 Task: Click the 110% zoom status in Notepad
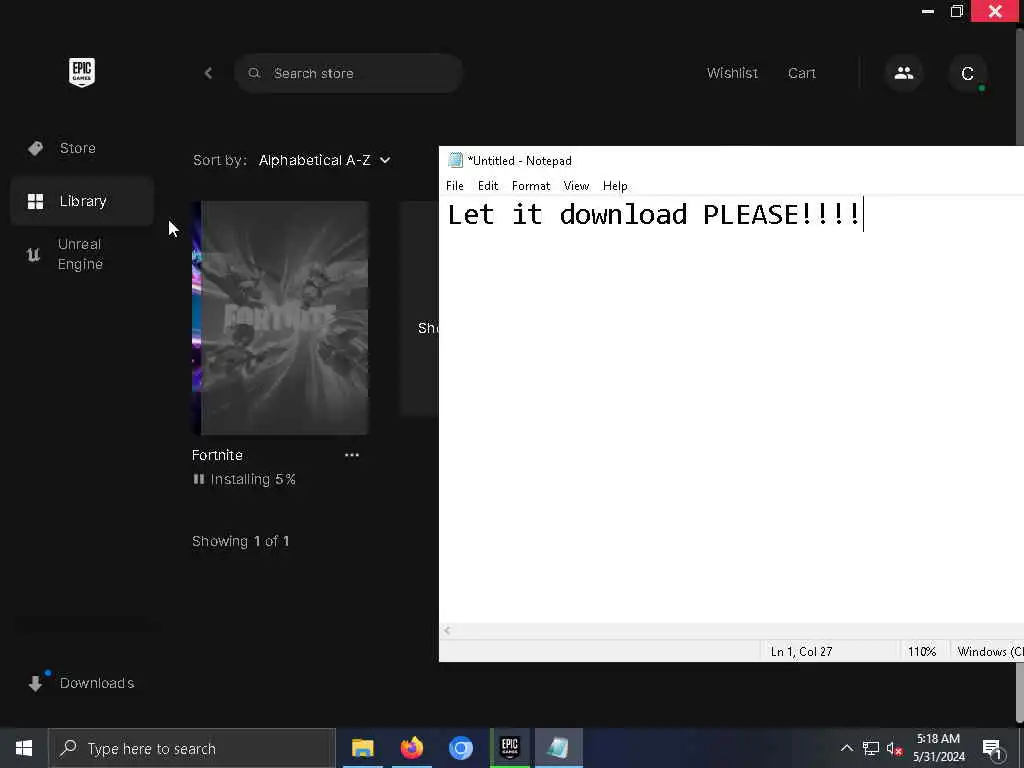922,652
